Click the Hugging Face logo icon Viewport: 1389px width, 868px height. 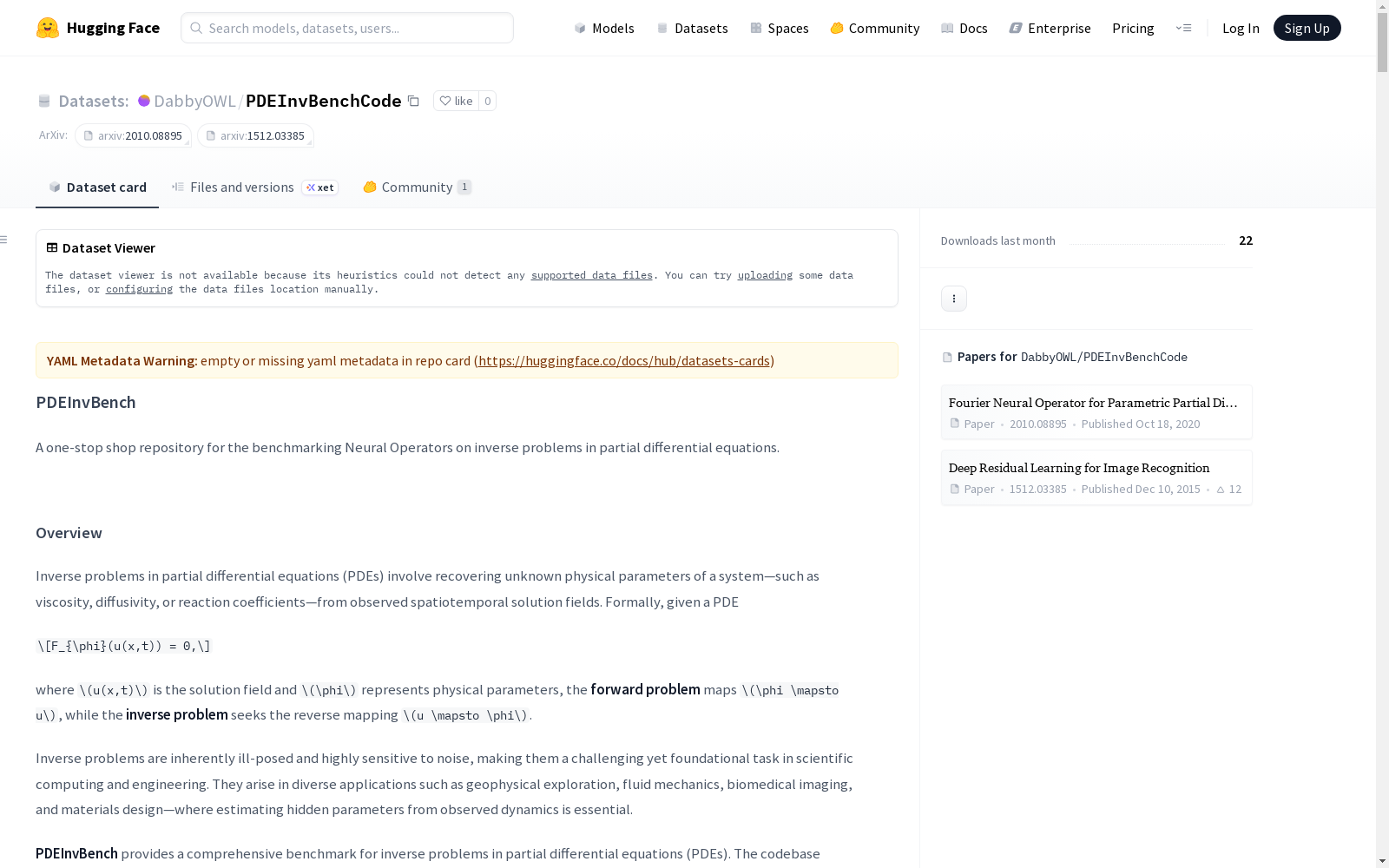(48, 28)
